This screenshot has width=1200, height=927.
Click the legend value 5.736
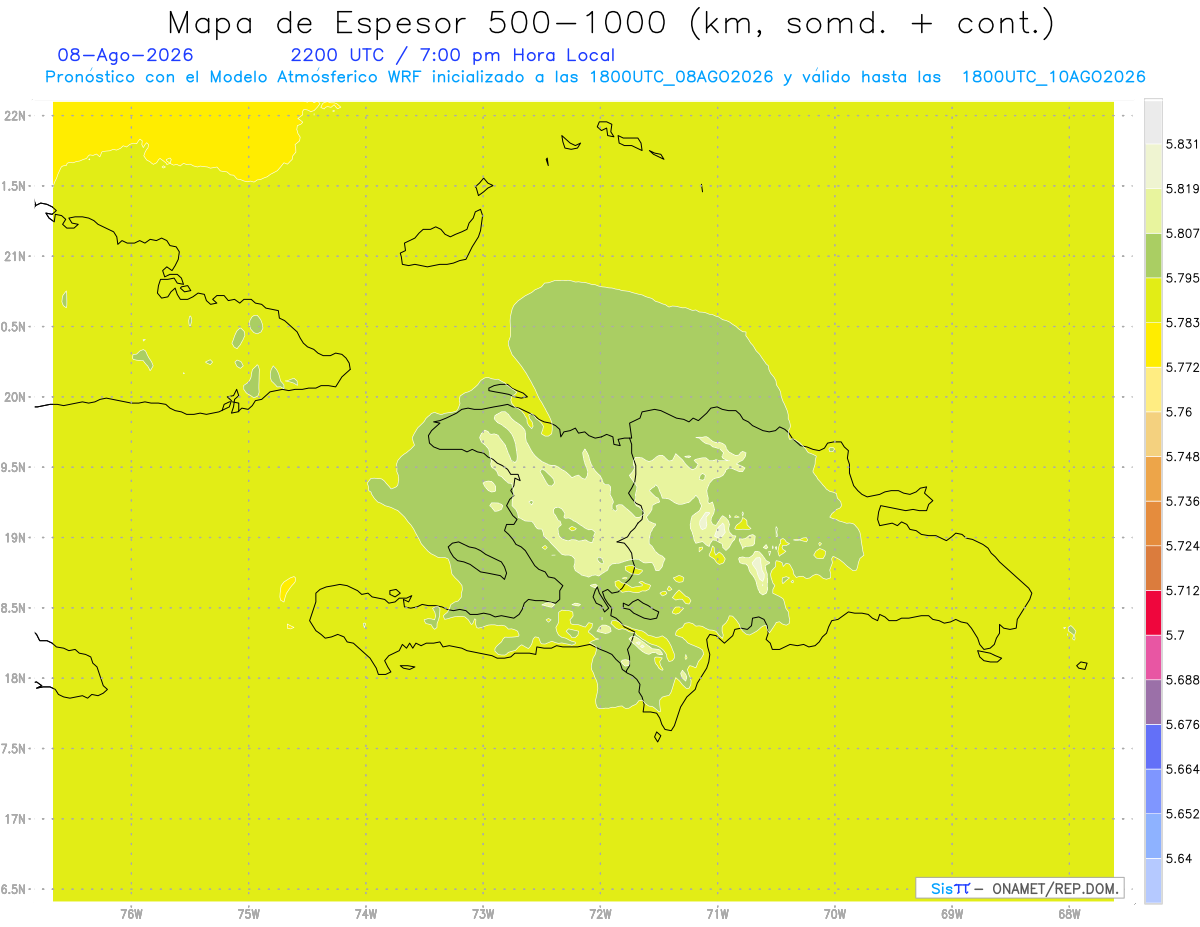(1182, 501)
